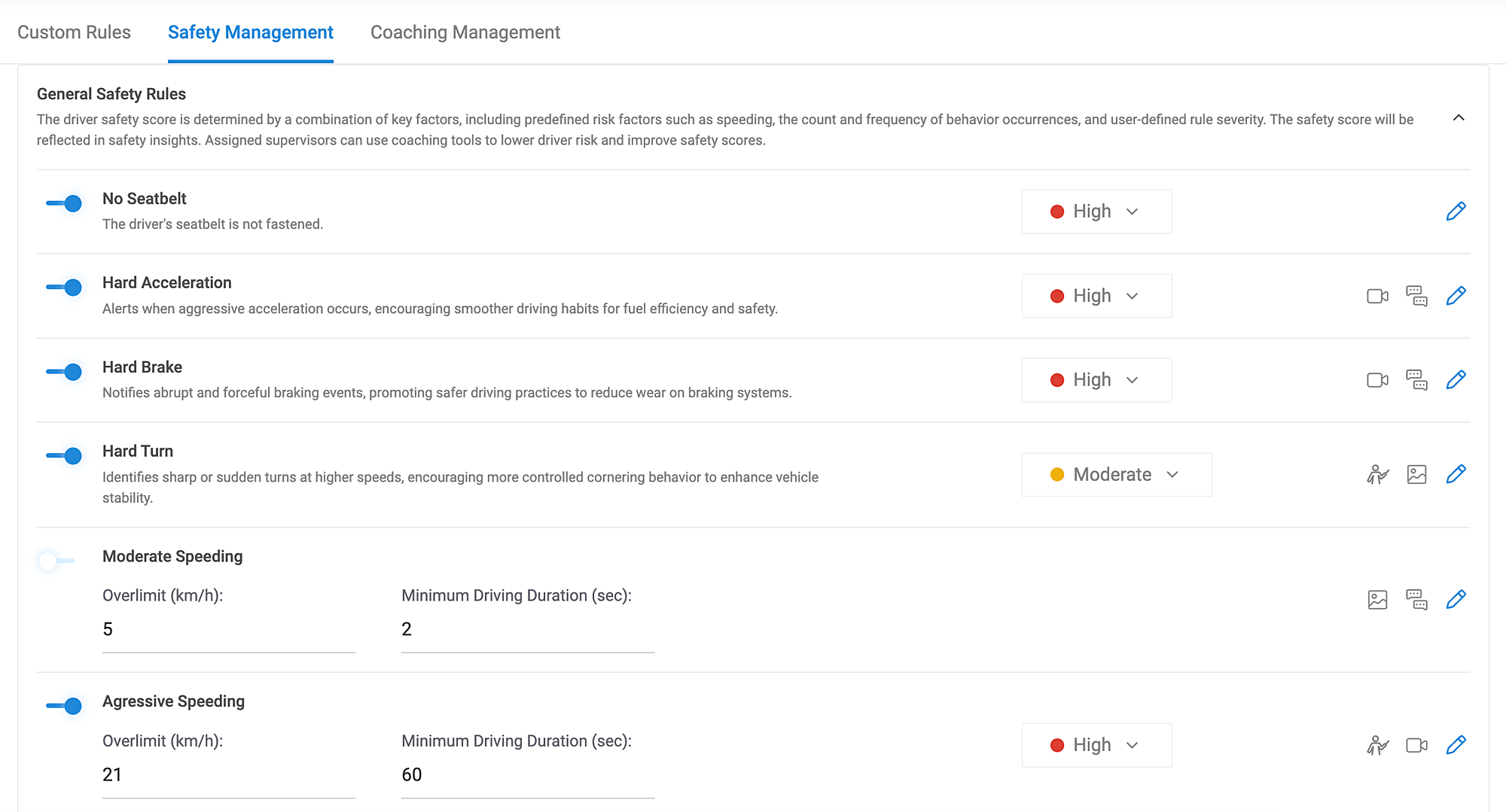Image resolution: width=1506 pixels, height=812 pixels.
Task: Click Moderate Speeding Minimum Driving Duration field
Action: click(x=527, y=630)
